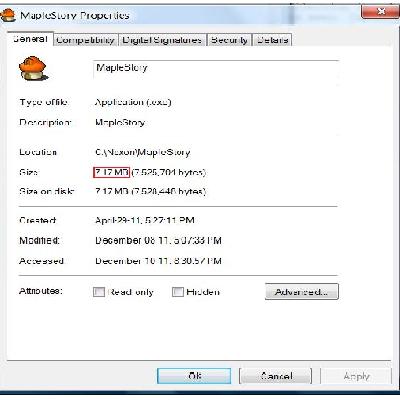Viewport: 400px width, 400px height.
Task: Close the MapleStory Properties window
Action: coord(381,12)
